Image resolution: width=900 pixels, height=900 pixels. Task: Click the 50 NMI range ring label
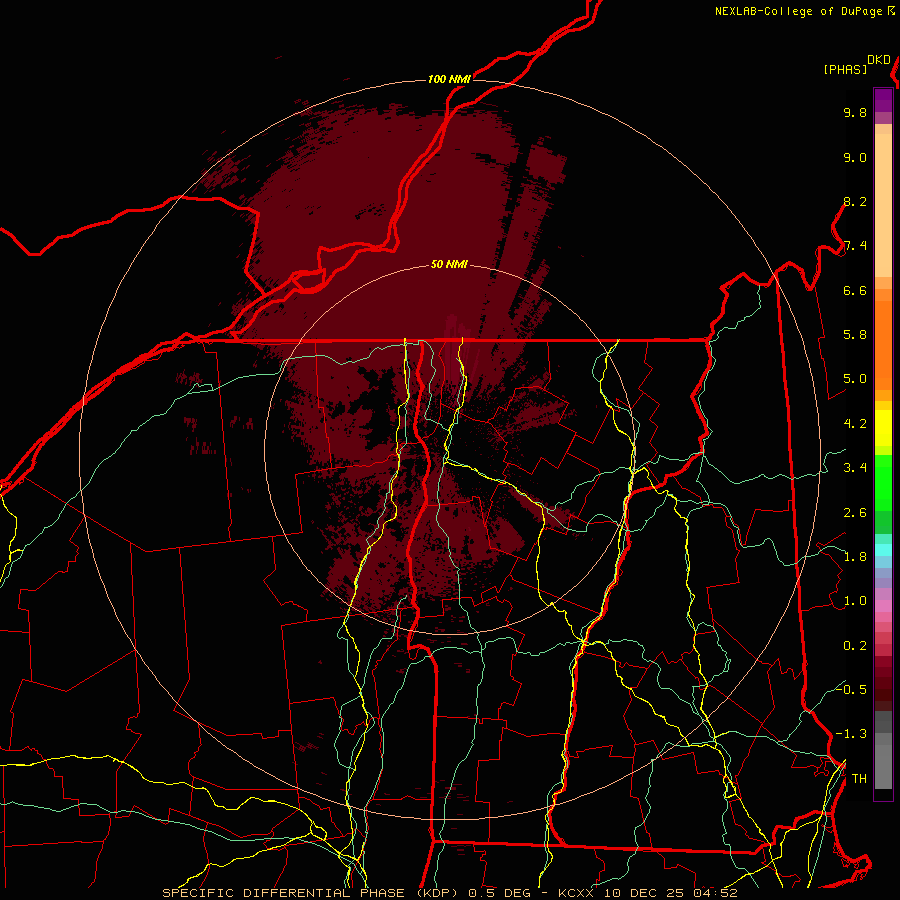[449, 264]
